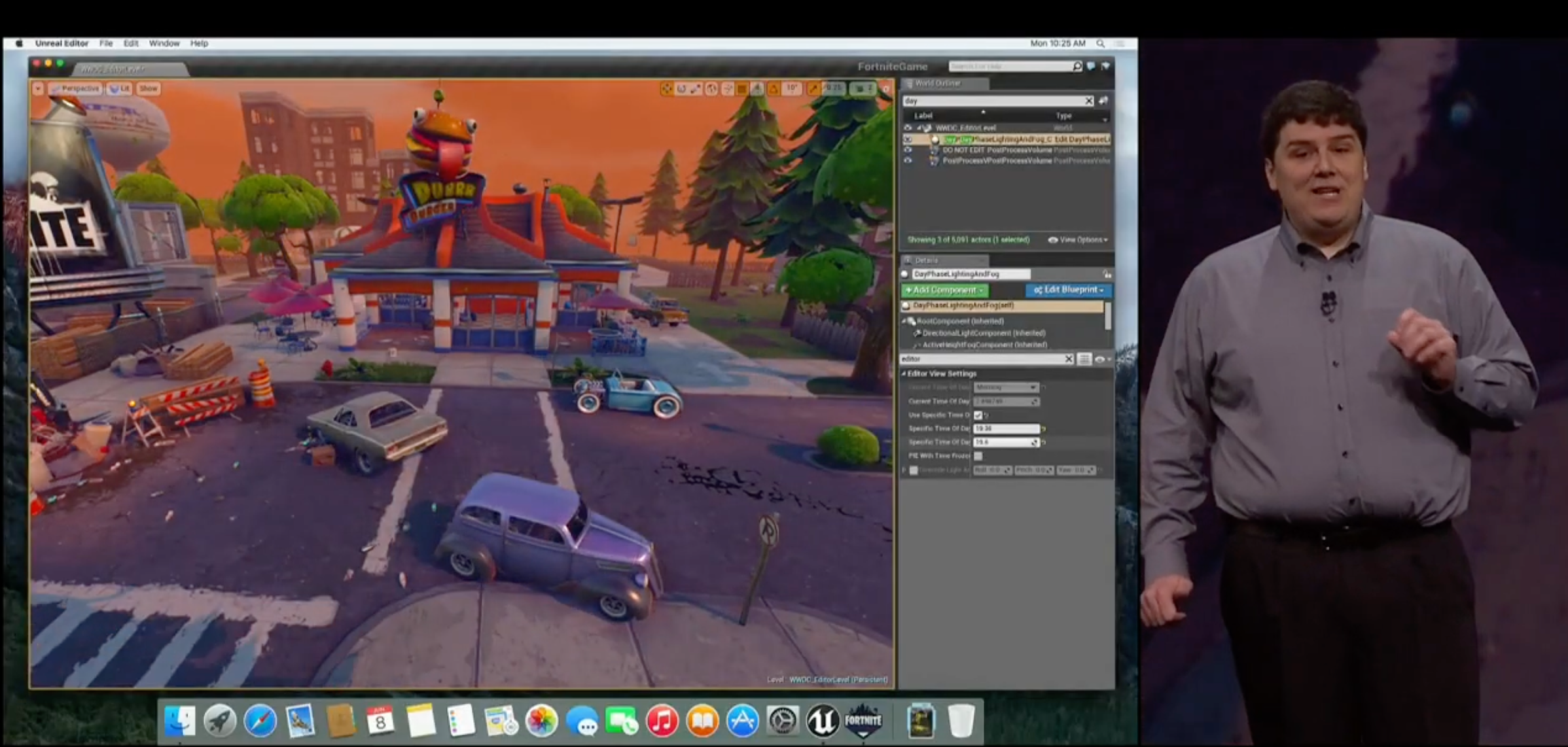Open the Window menu in menu bar
This screenshot has height=747, width=1568.
(164, 43)
